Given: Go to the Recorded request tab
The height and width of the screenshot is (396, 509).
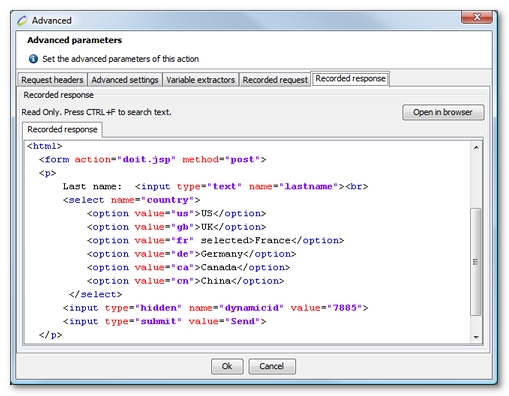Looking at the screenshot, I should [275, 80].
